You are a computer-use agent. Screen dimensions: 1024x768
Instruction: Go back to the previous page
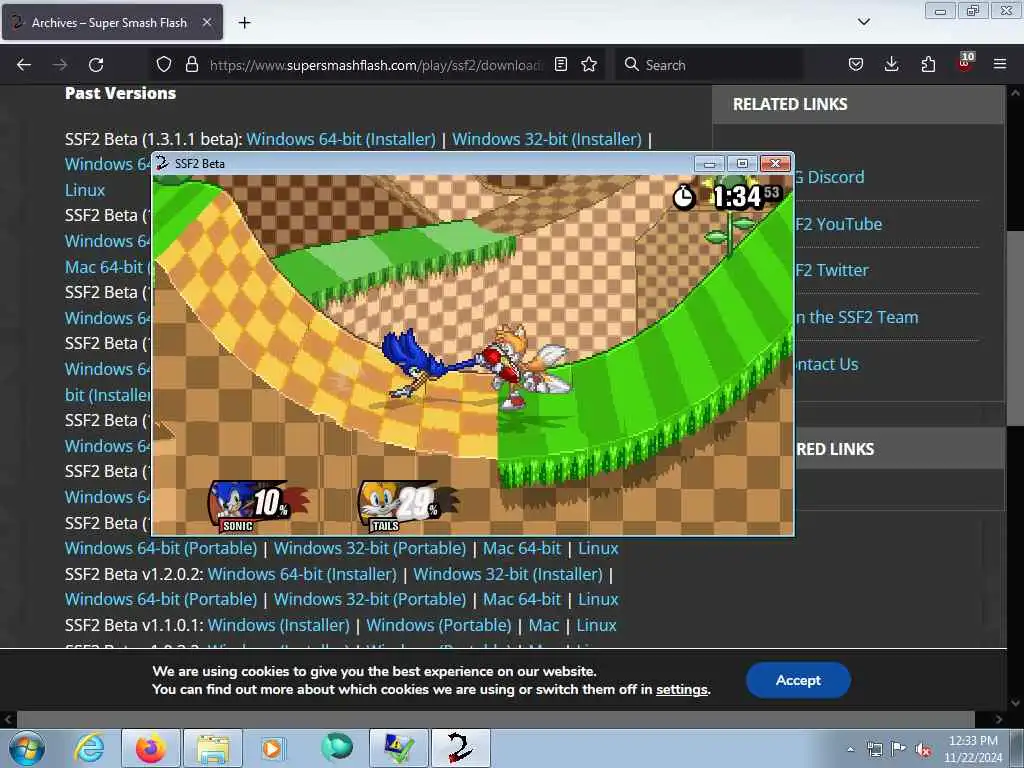[24, 65]
